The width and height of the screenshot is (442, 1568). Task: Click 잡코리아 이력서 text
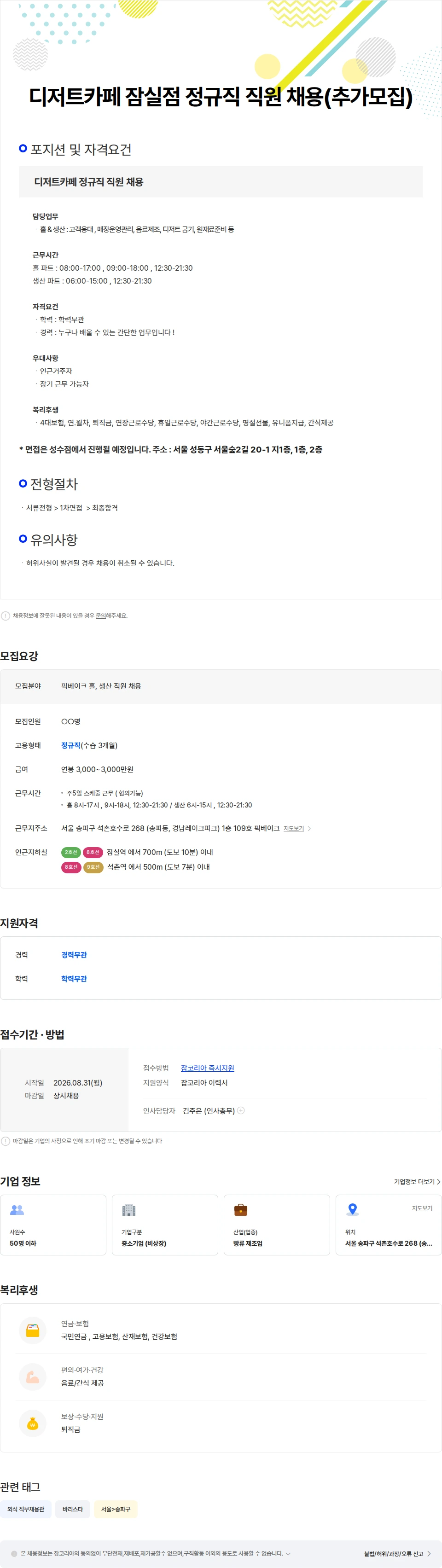tap(204, 1082)
